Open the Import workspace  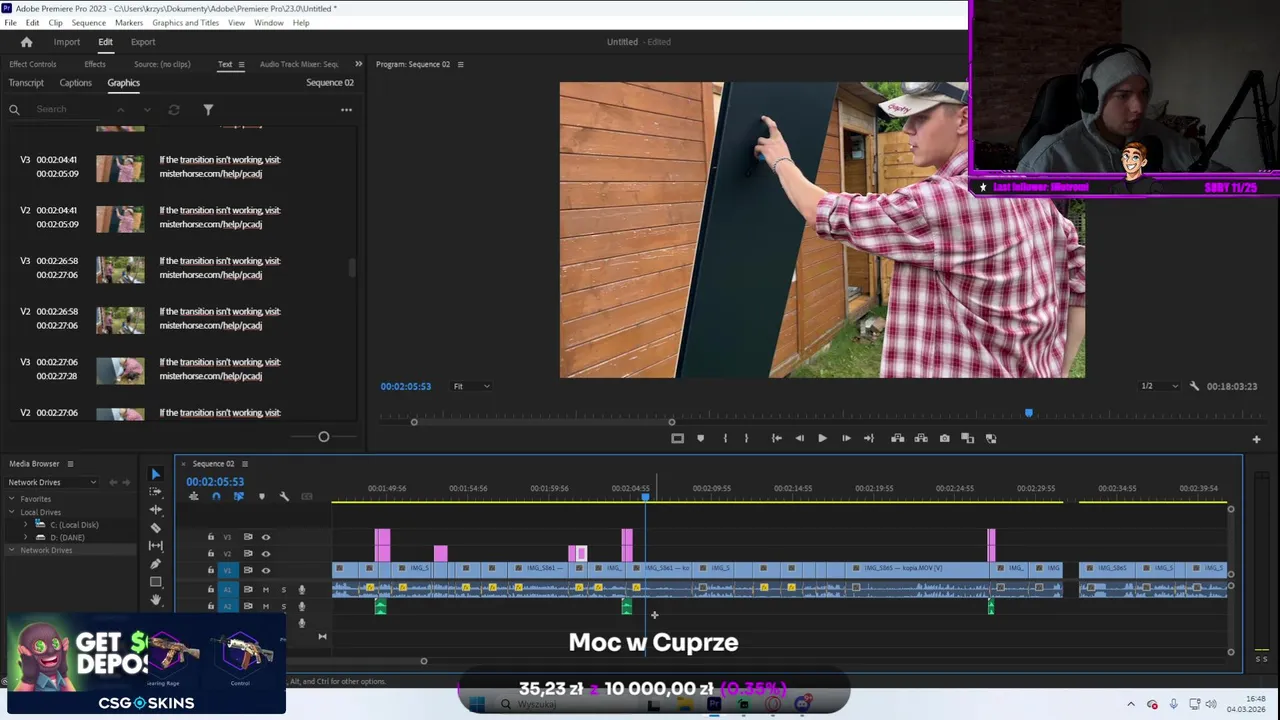67,42
